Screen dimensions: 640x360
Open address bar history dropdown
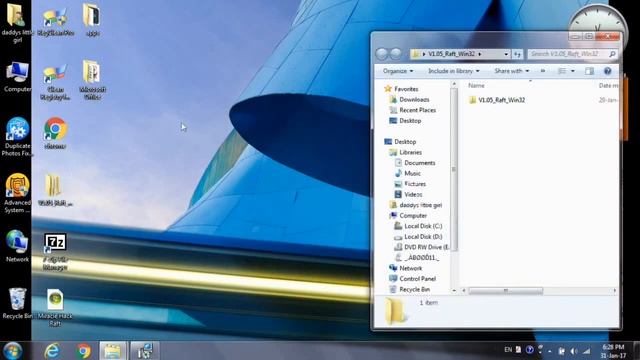click(506, 54)
